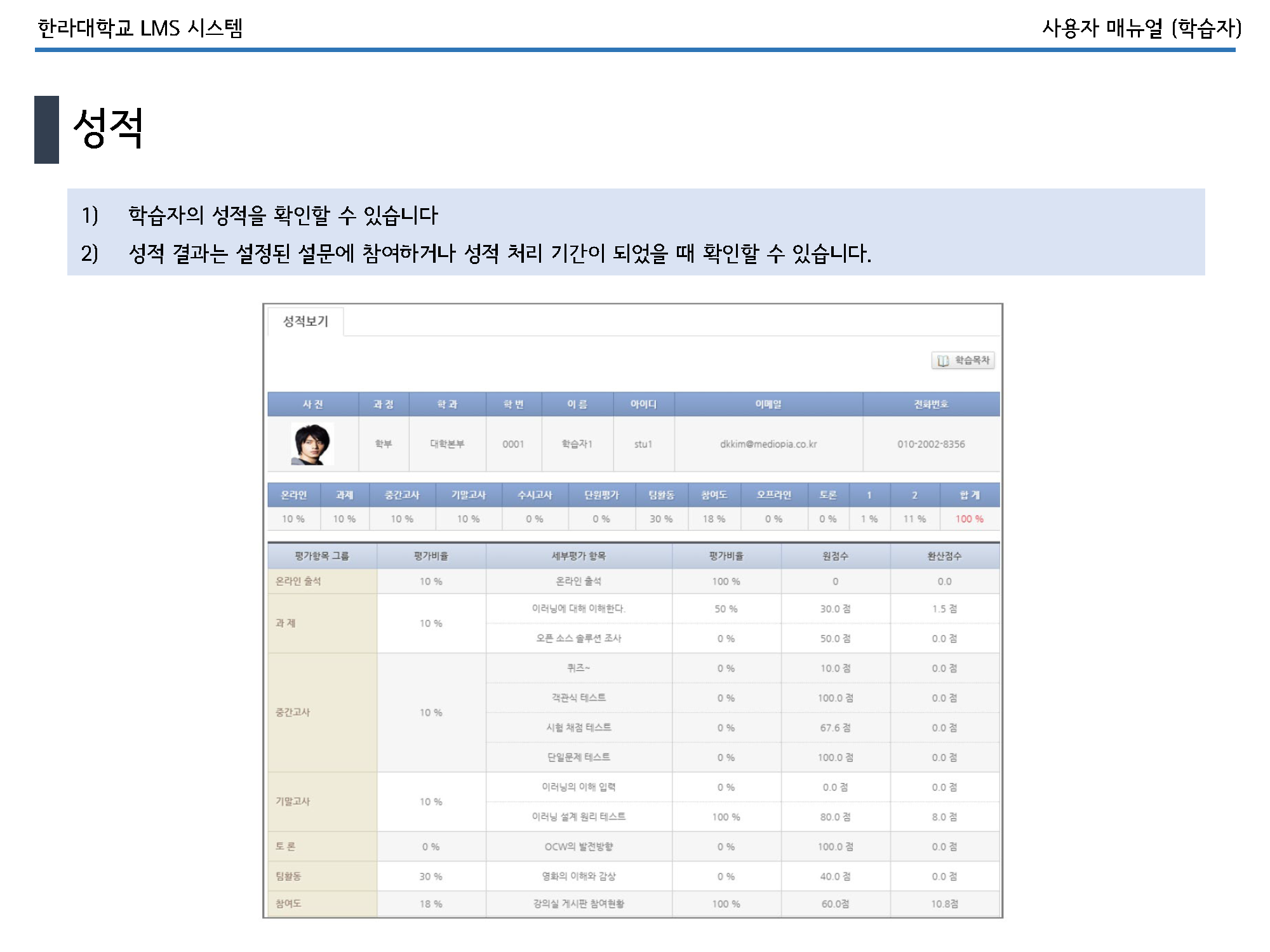
Task: Click the 환산점수 column header
Action: (944, 556)
